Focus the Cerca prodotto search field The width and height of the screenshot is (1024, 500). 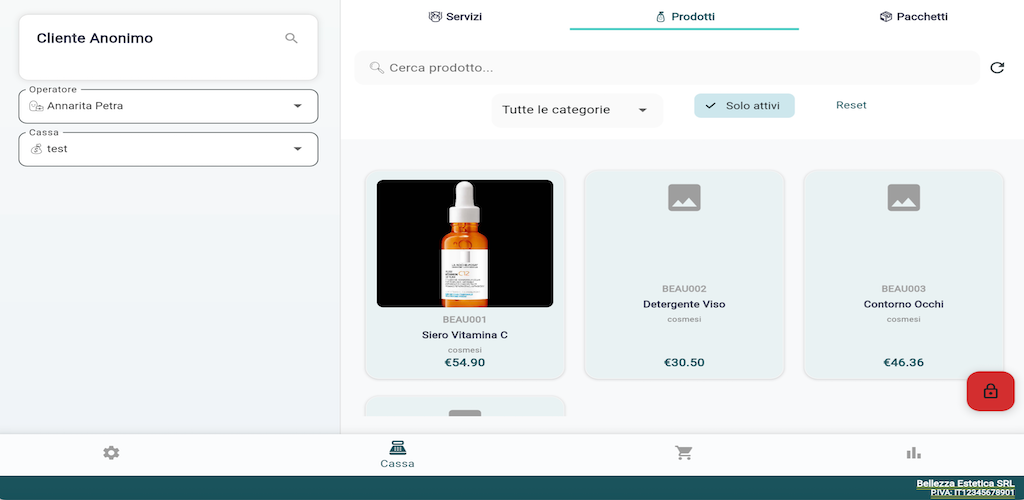click(667, 68)
